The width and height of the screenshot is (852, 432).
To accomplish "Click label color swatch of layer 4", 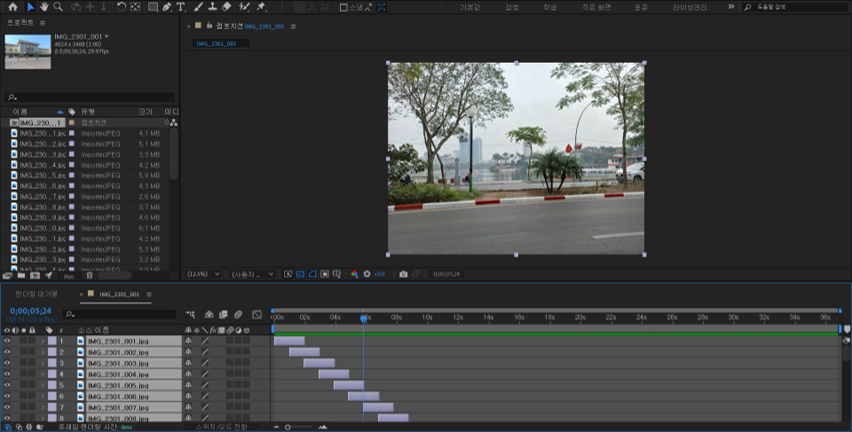I will tap(52, 374).
